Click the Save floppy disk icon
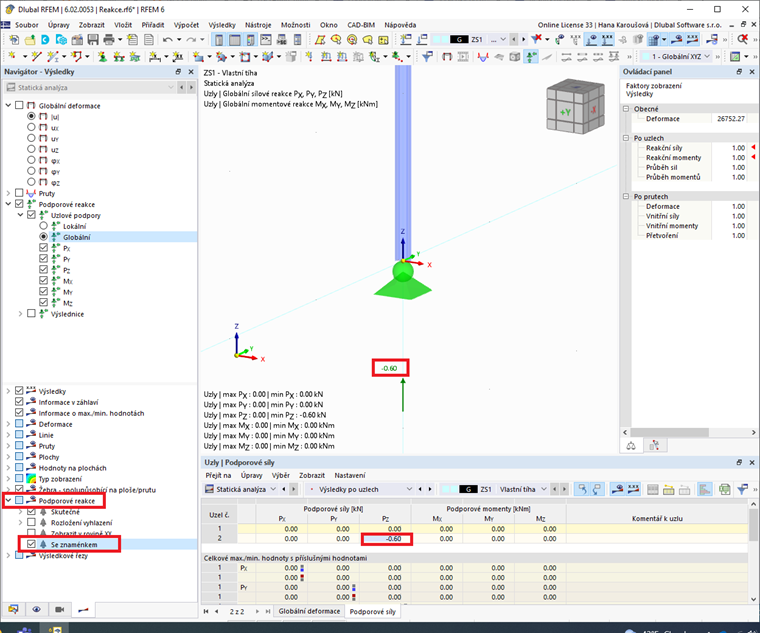 pos(93,40)
